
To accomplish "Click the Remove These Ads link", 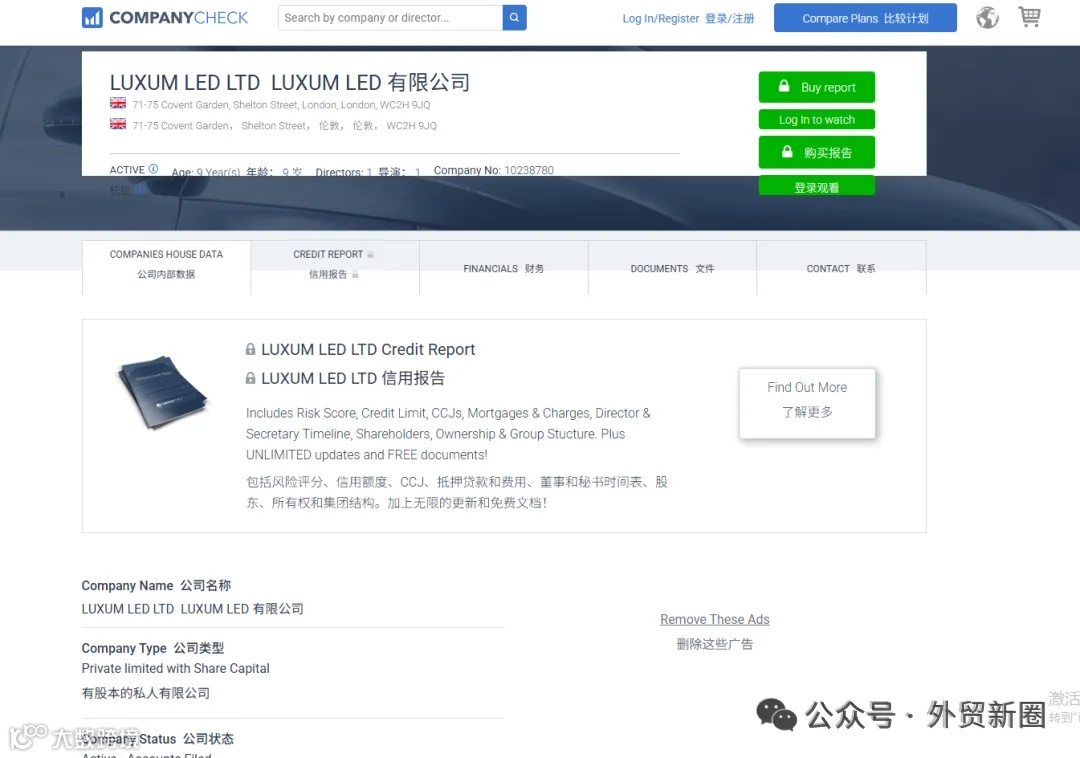I will pos(715,620).
